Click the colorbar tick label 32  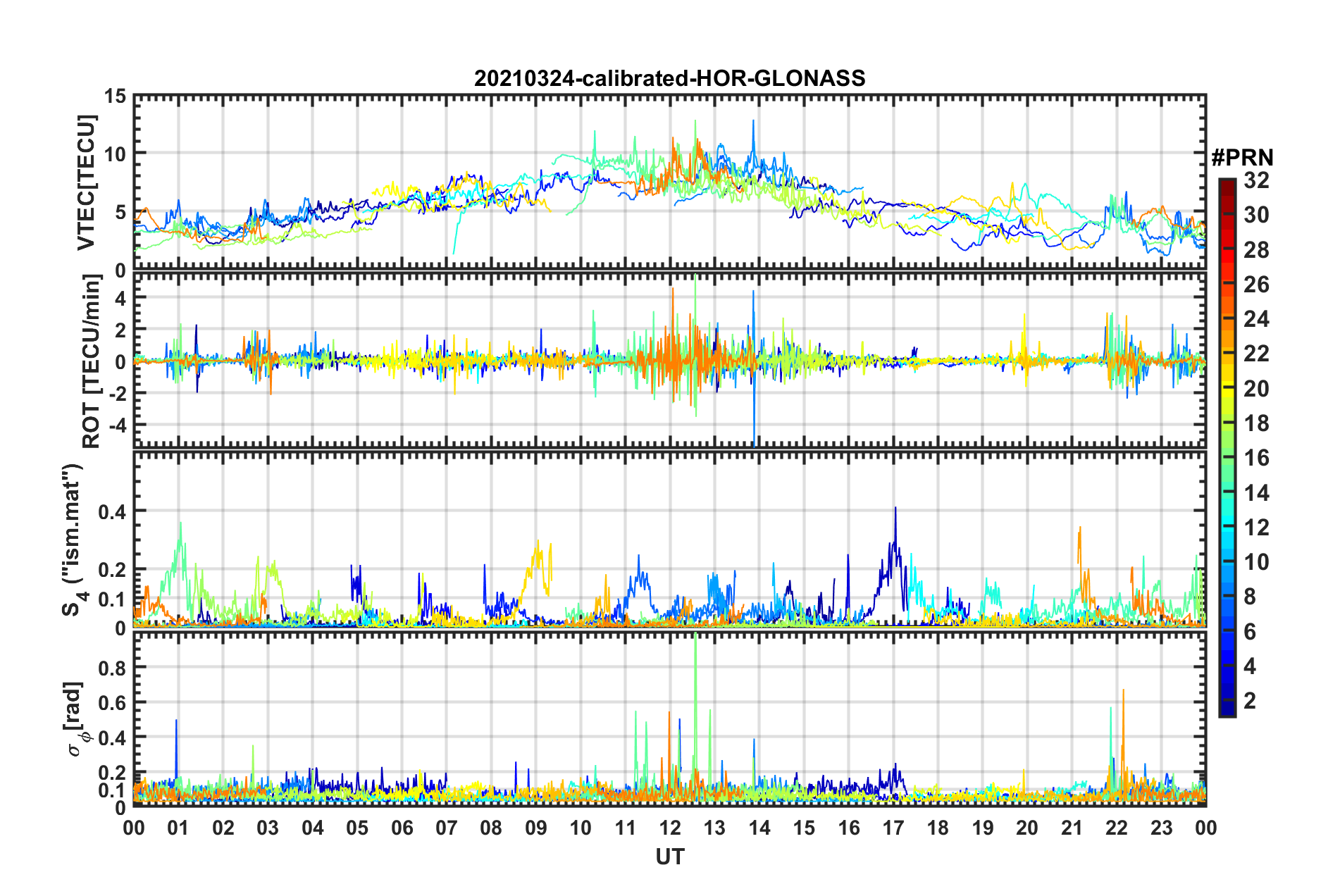pos(1256,180)
